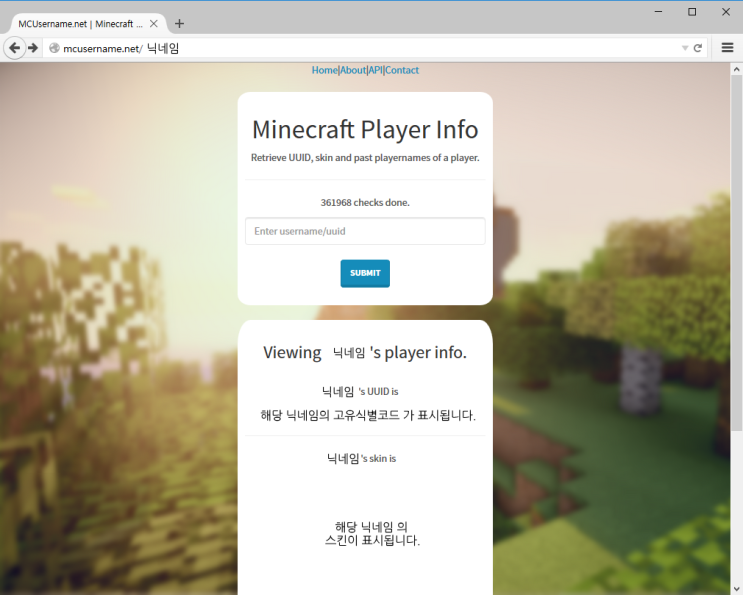Close the MCUsername.net tab
Viewport: 743px width, 595px height.
pos(154,24)
